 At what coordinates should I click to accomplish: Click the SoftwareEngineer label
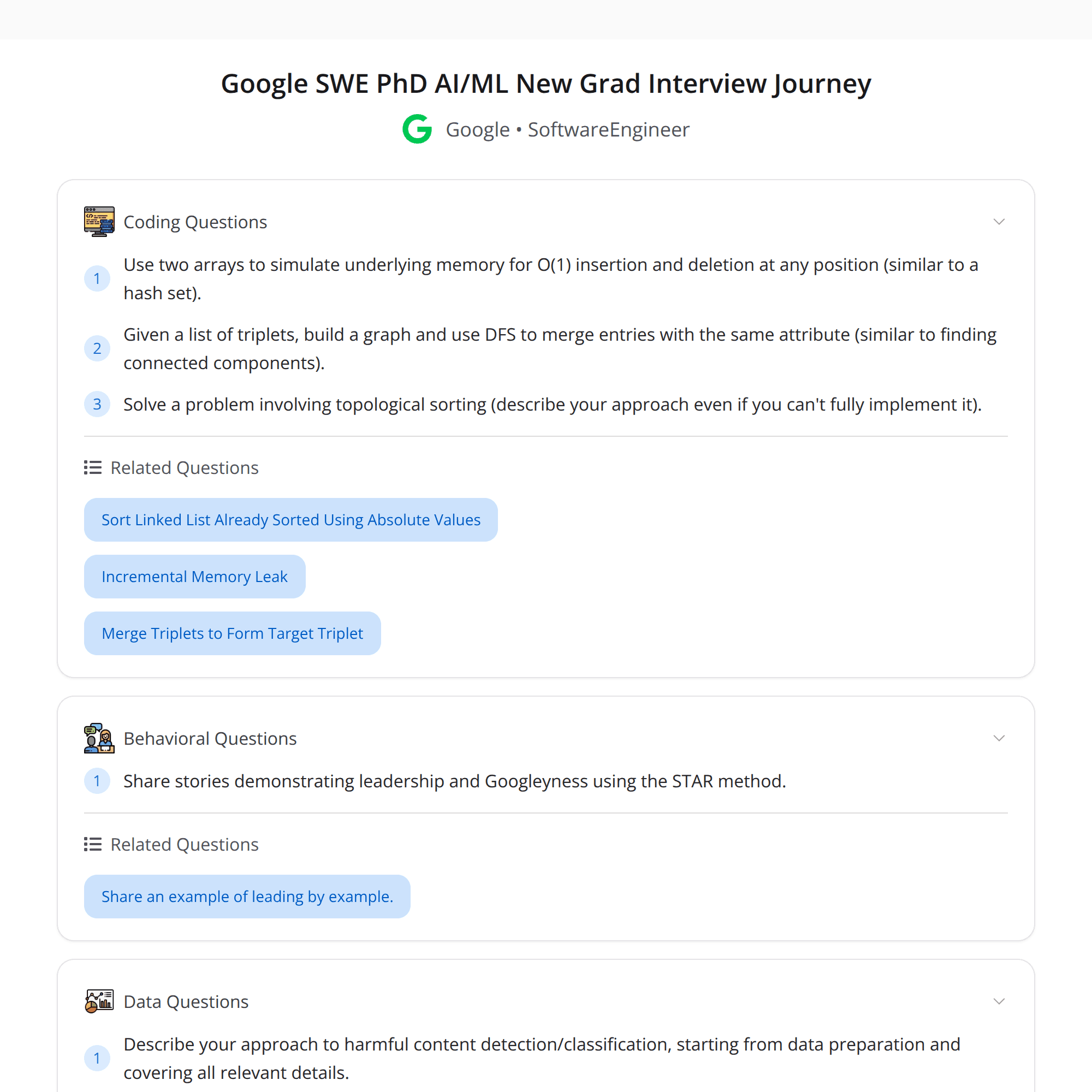[x=608, y=129]
